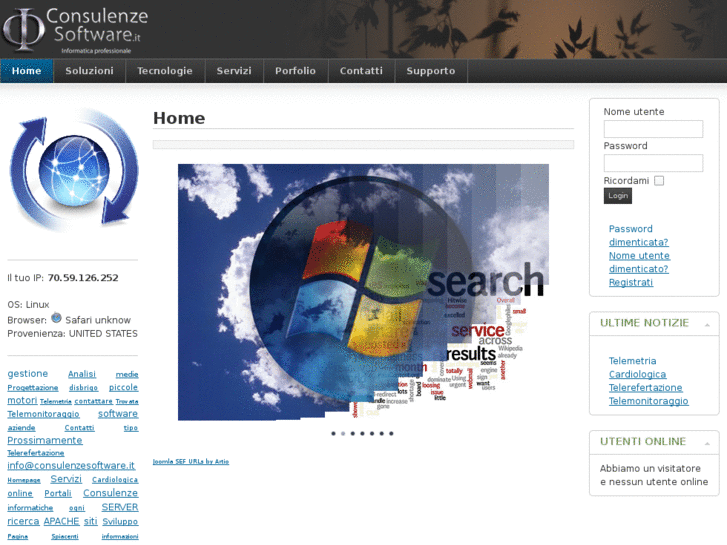Click the piccole tag link

pos(123,387)
